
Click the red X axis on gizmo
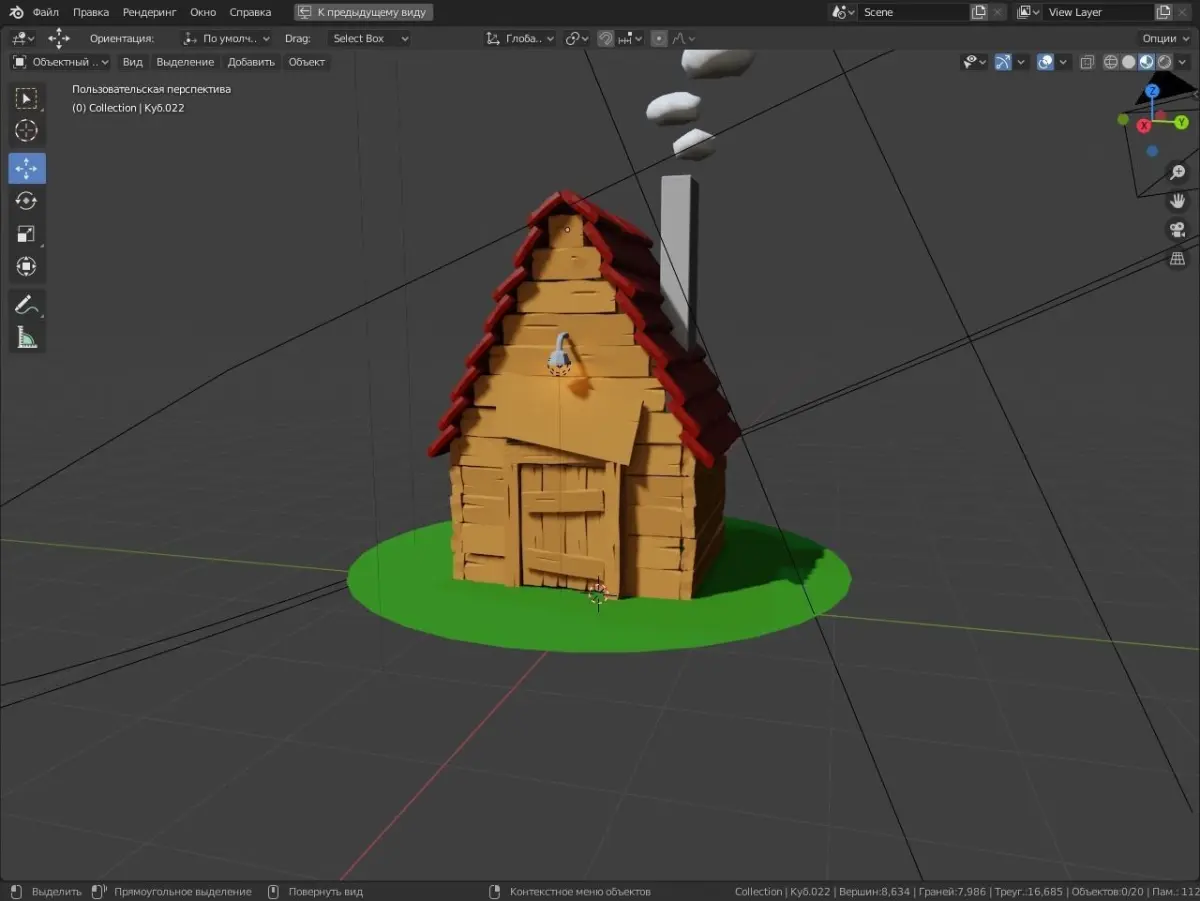tap(1144, 126)
